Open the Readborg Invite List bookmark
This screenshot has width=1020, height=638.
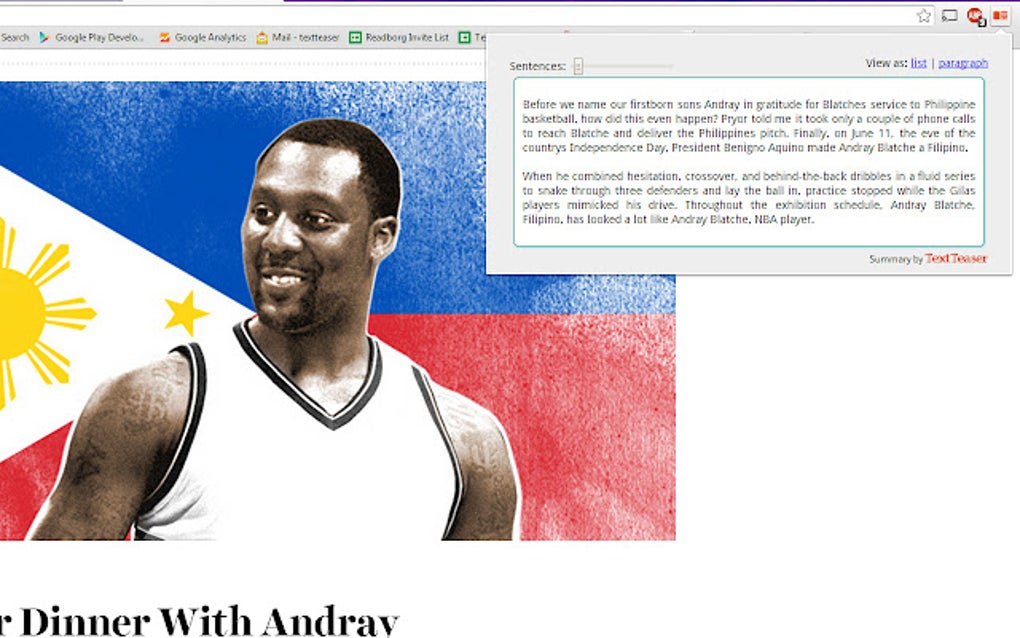(405, 36)
